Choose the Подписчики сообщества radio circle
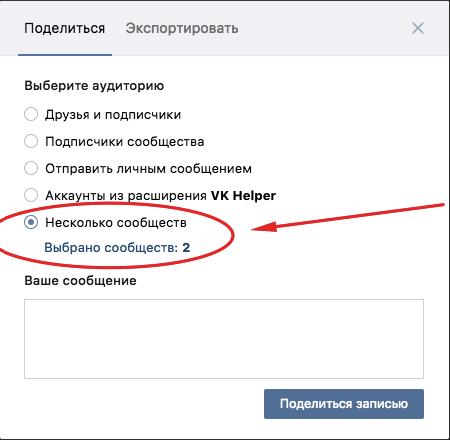Viewport: 450px width, 440px height. (x=31, y=141)
